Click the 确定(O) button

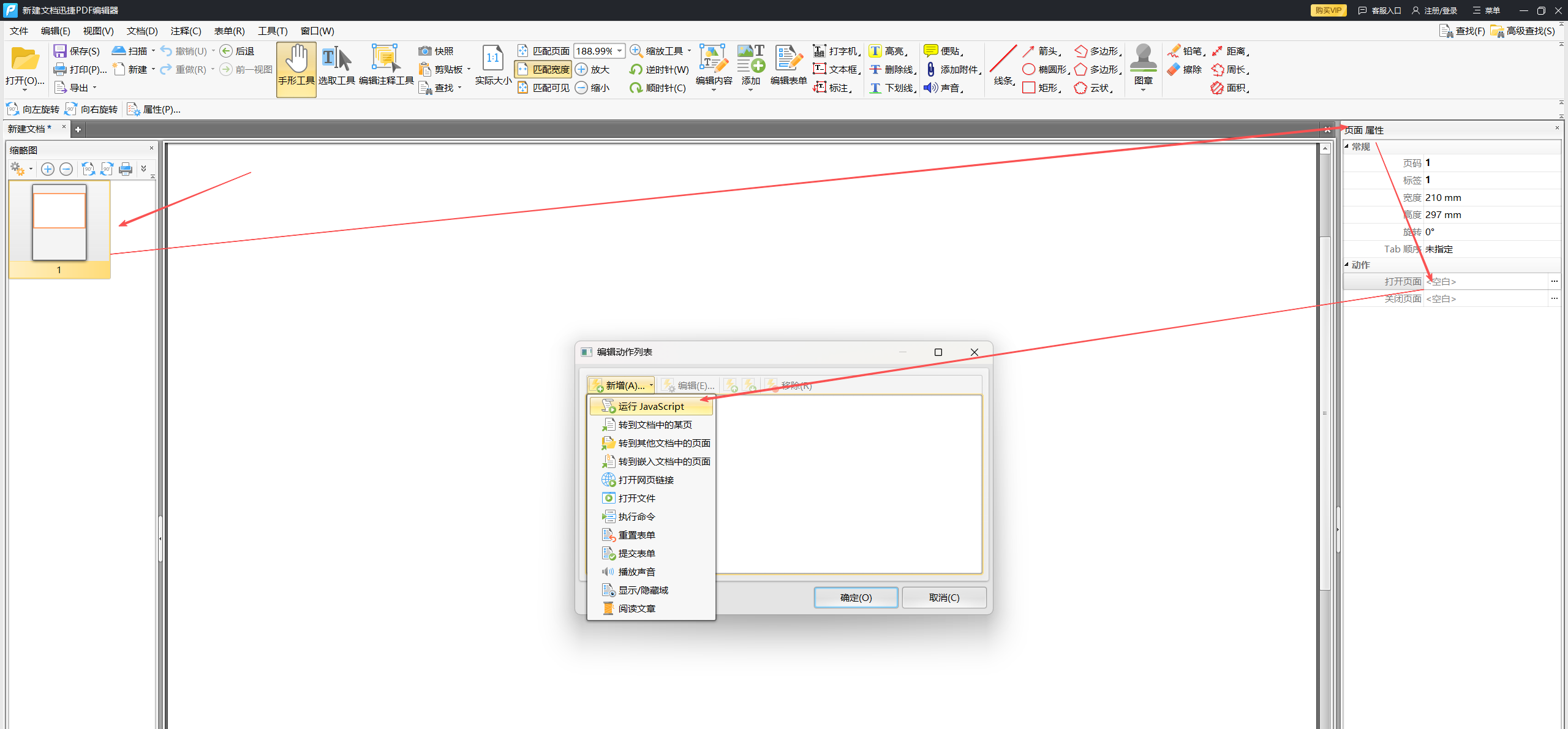tap(856, 597)
